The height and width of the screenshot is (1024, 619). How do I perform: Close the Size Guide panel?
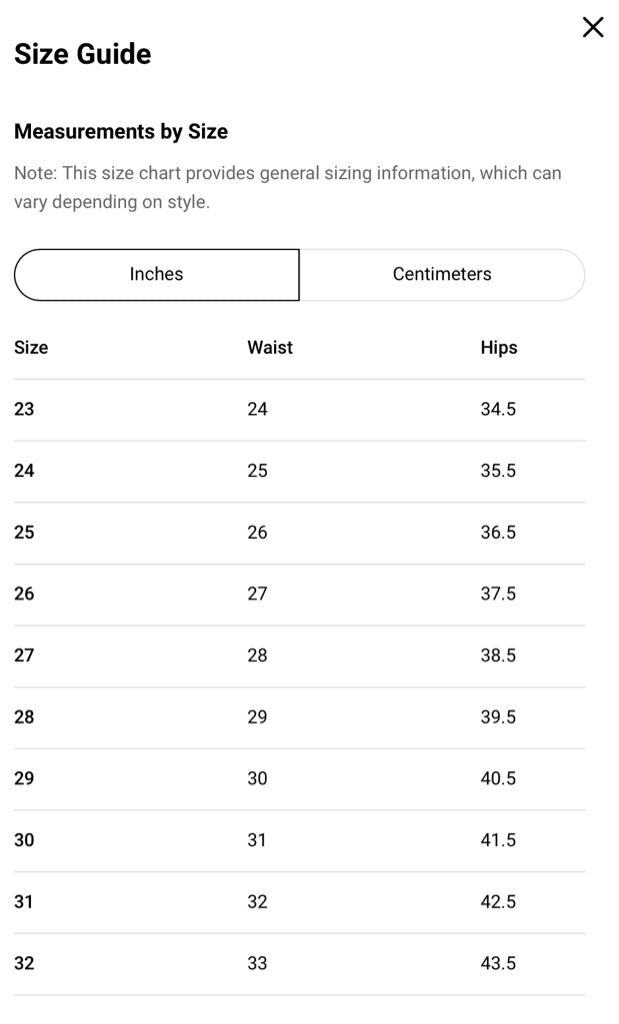(593, 28)
